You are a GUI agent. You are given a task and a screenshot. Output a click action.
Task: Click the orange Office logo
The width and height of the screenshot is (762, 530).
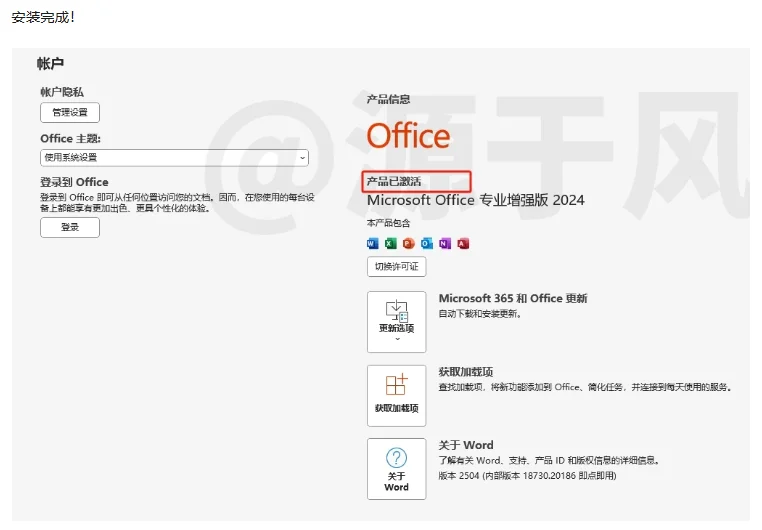point(408,136)
